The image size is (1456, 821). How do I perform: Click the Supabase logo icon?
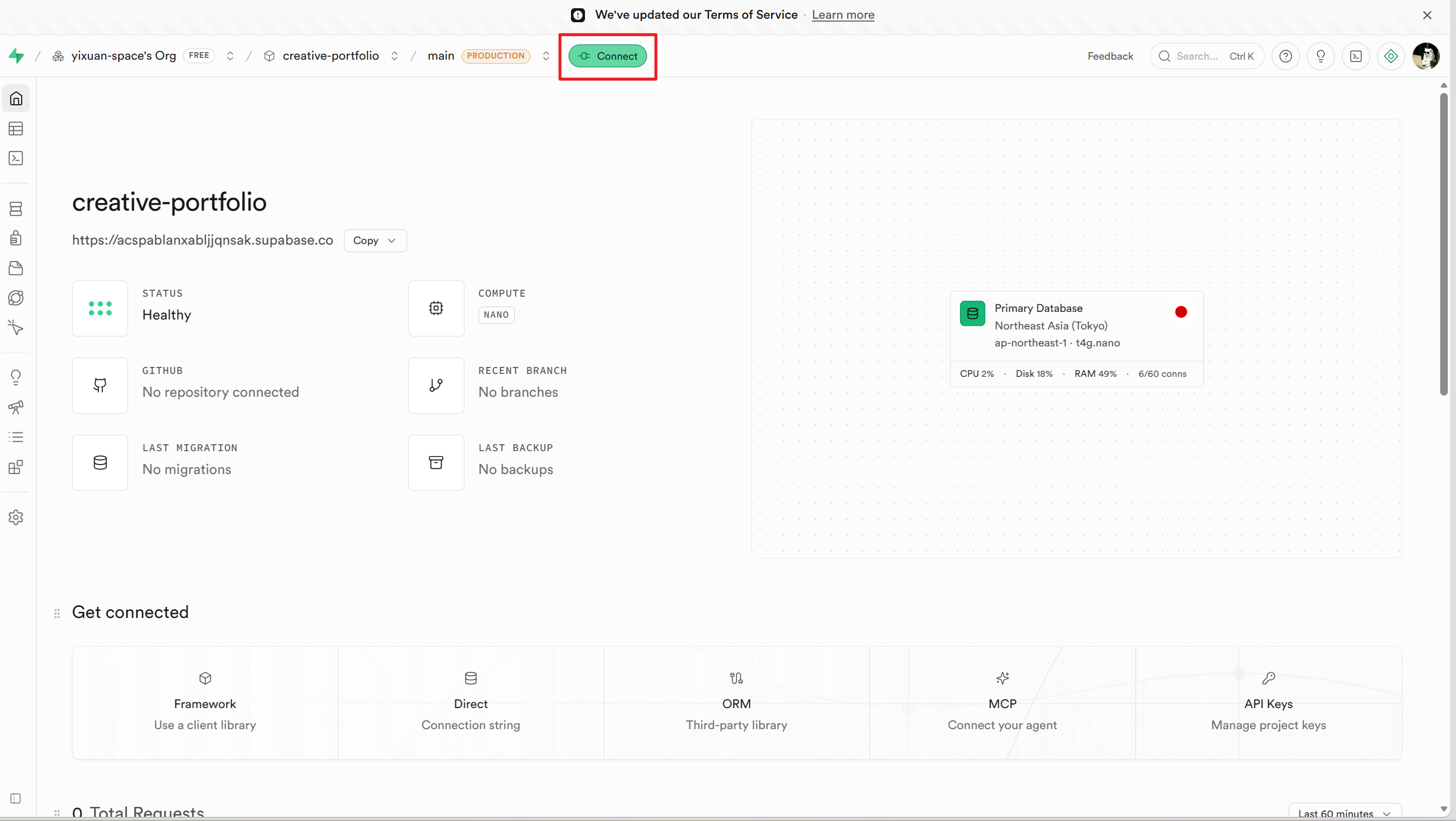[16, 56]
